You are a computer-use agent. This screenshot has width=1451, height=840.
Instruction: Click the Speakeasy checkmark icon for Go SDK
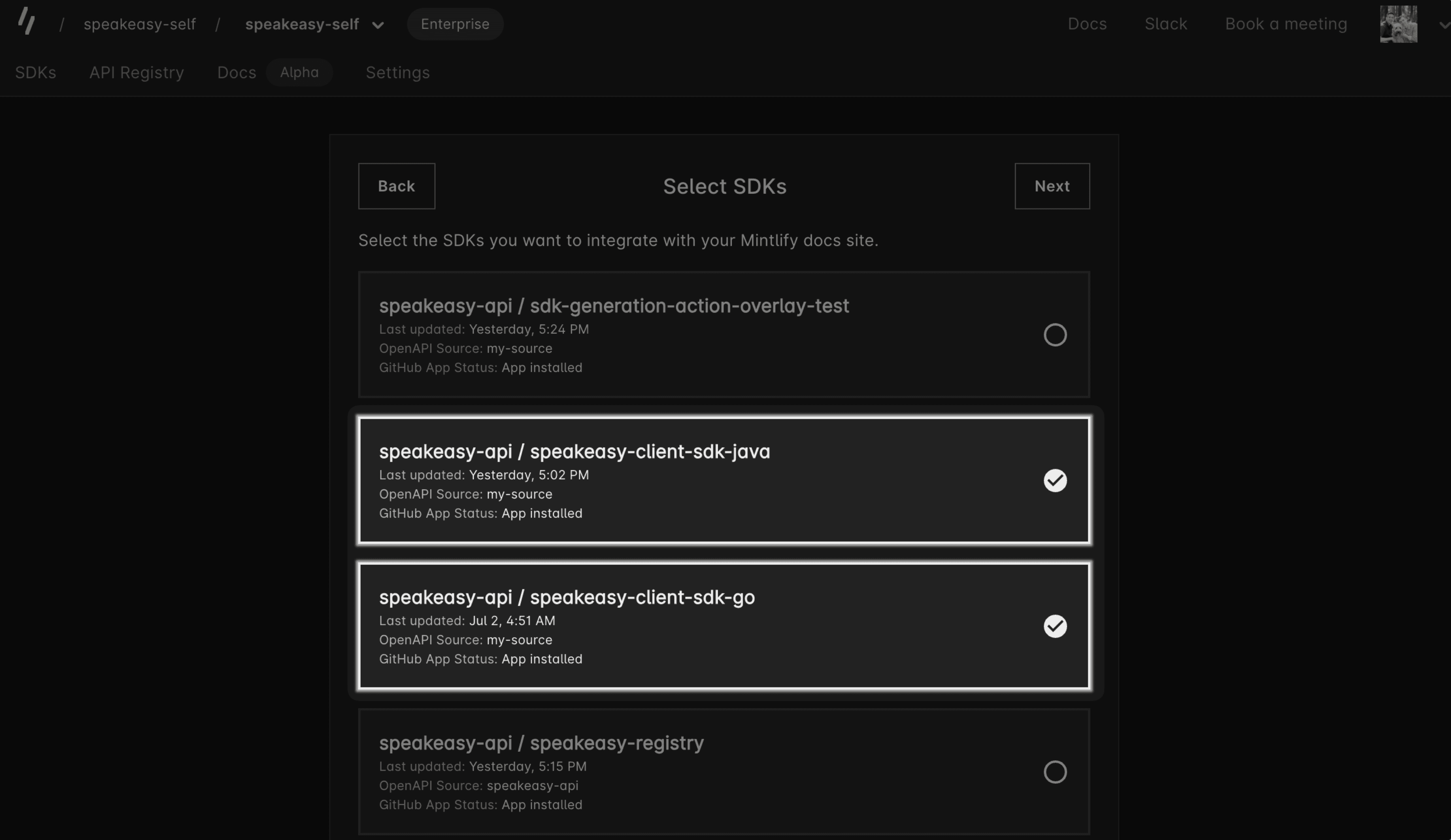pos(1055,625)
